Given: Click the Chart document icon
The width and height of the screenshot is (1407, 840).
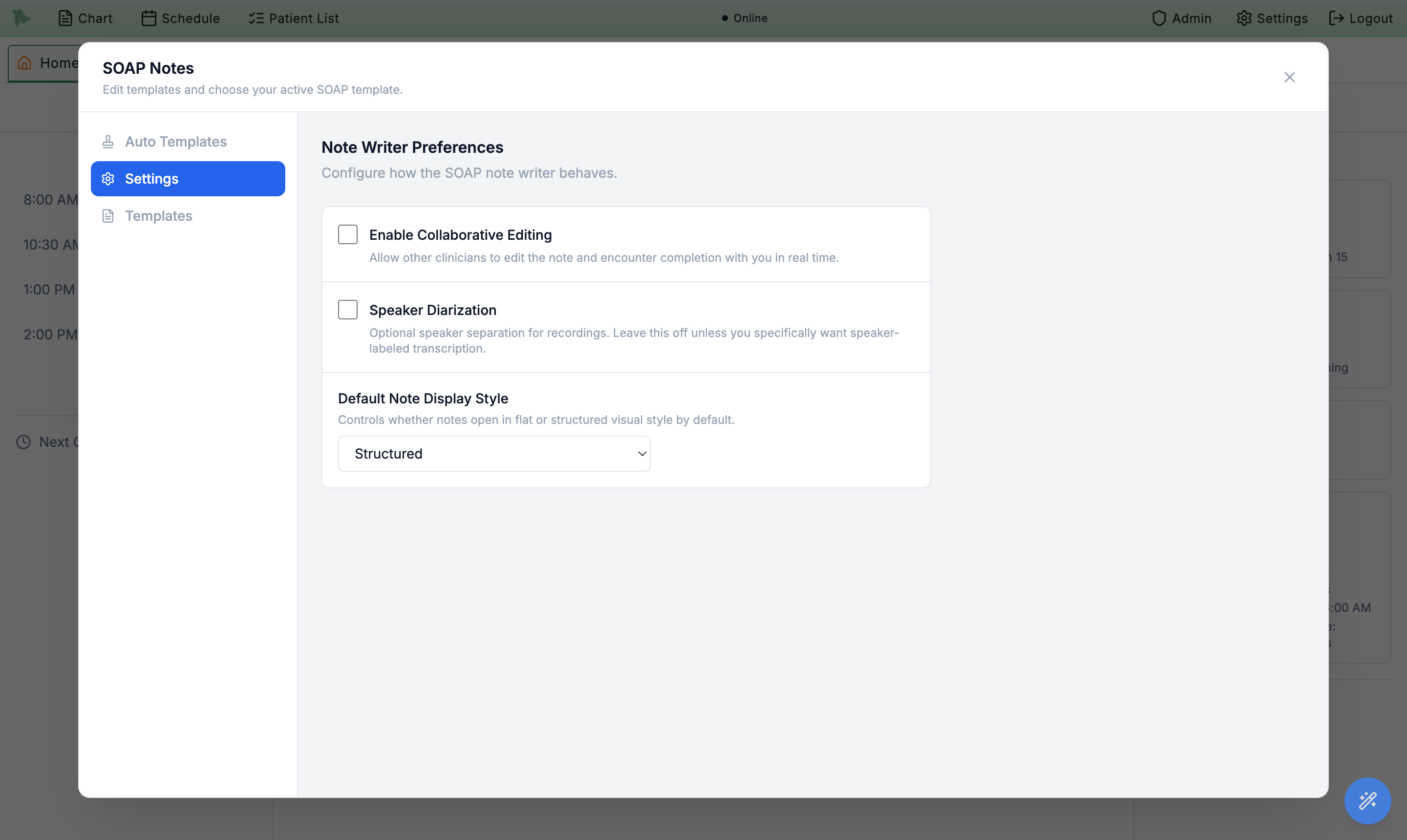Looking at the screenshot, I should pos(65,18).
